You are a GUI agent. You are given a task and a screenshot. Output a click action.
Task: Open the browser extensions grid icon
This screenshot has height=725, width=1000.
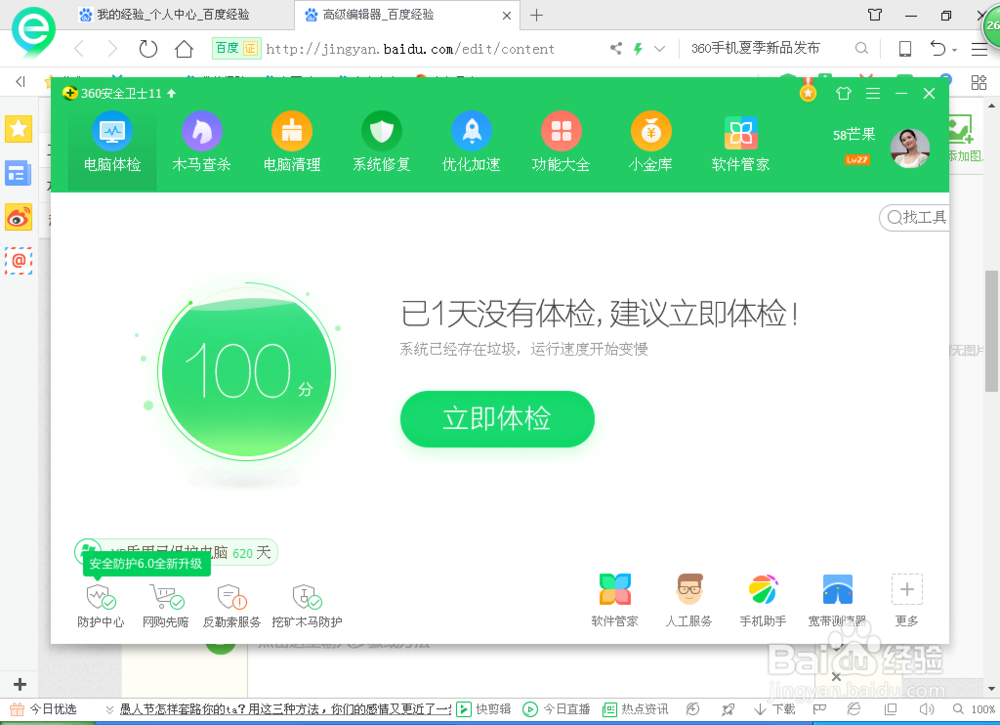[979, 82]
